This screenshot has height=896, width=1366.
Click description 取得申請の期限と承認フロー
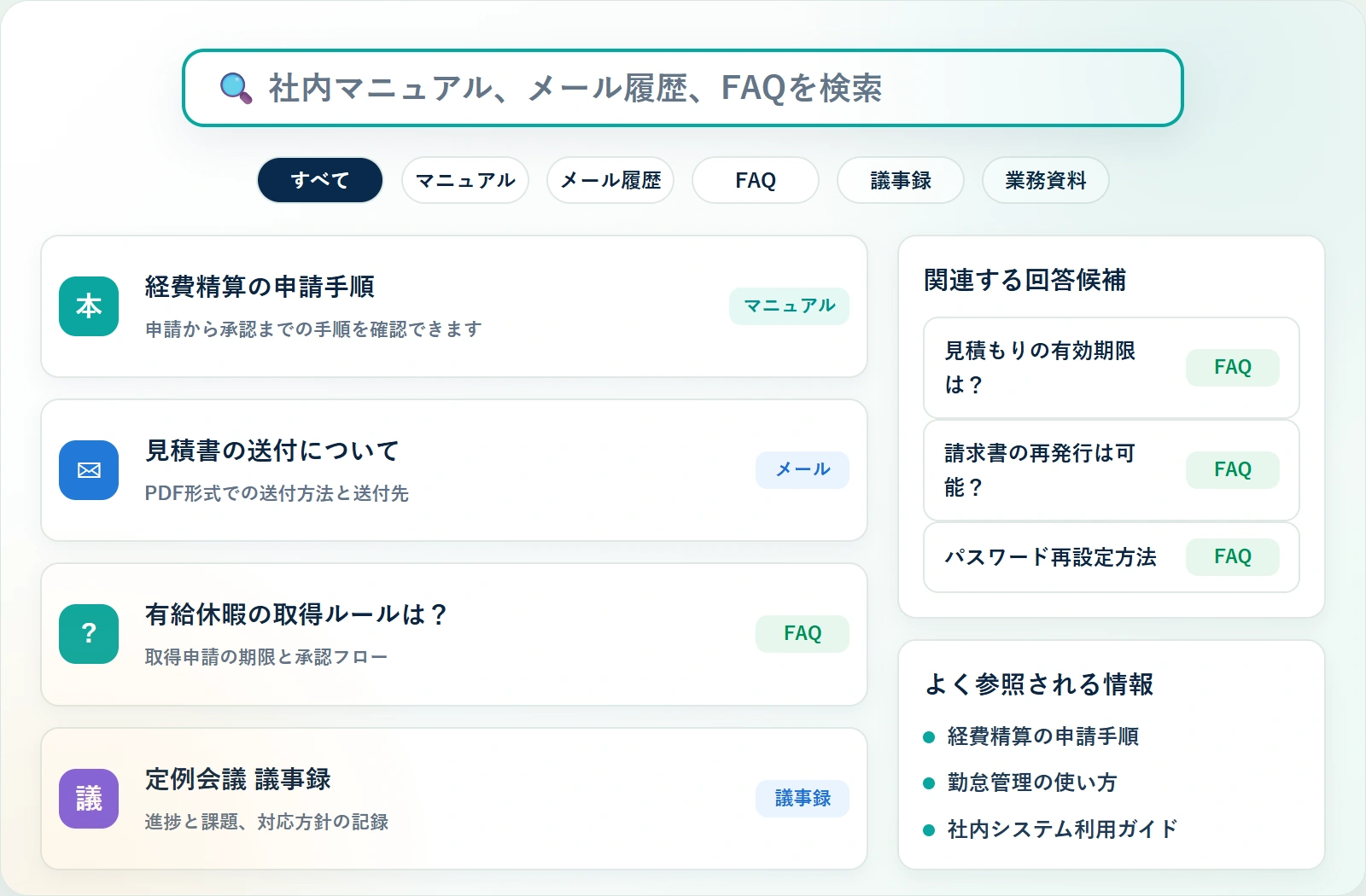[266, 657]
